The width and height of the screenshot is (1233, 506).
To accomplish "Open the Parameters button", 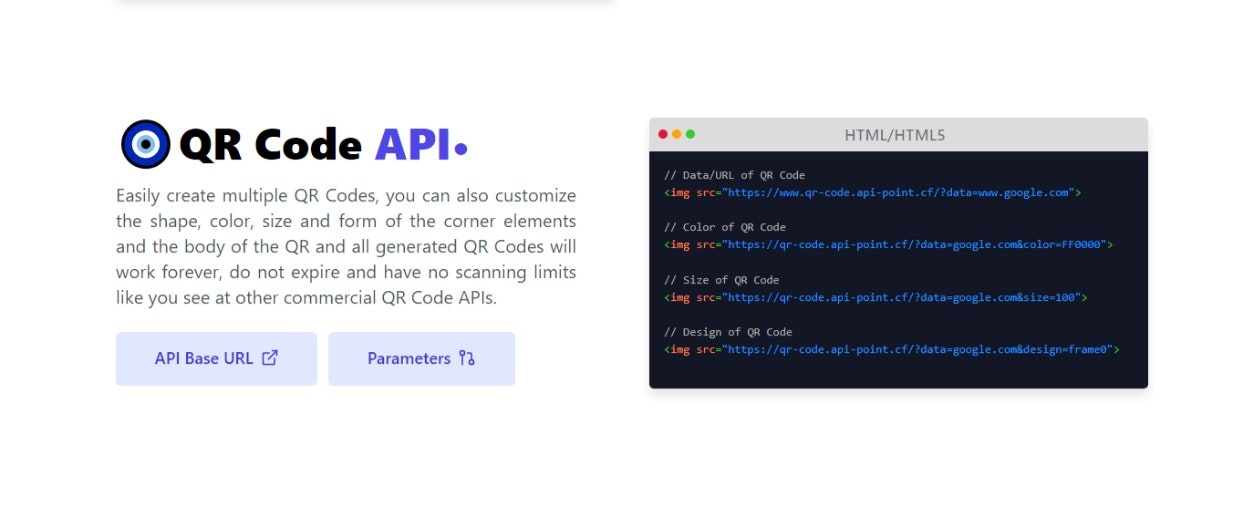I will click(421, 358).
